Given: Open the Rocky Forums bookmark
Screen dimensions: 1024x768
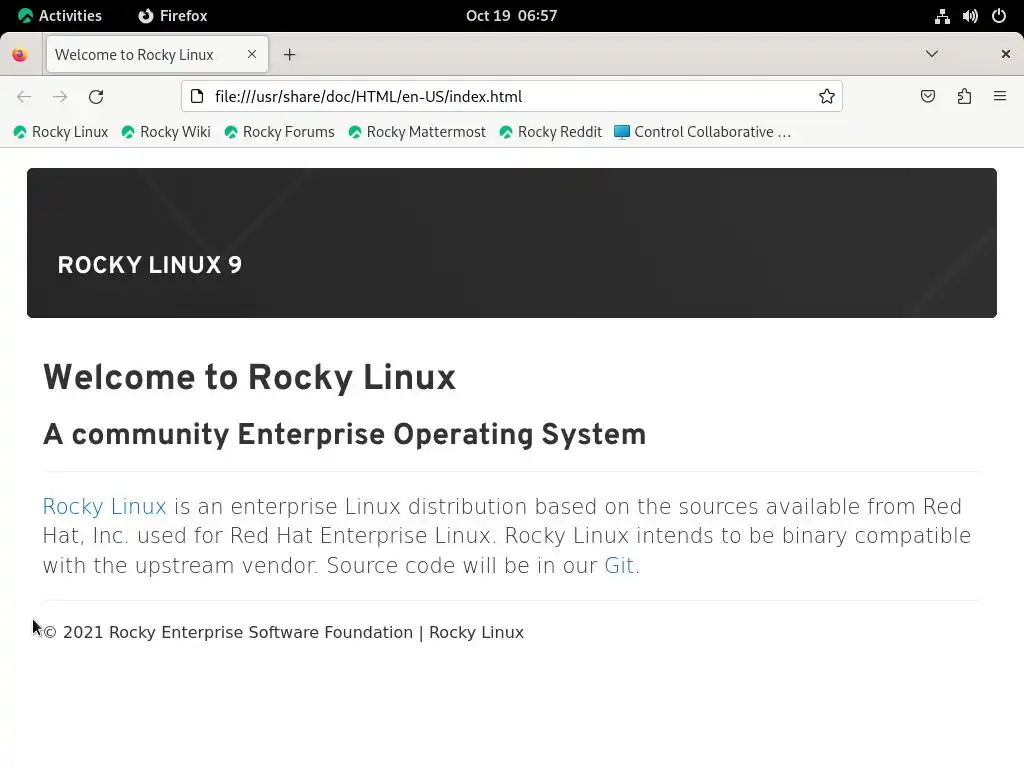Looking at the screenshot, I should [x=279, y=133].
